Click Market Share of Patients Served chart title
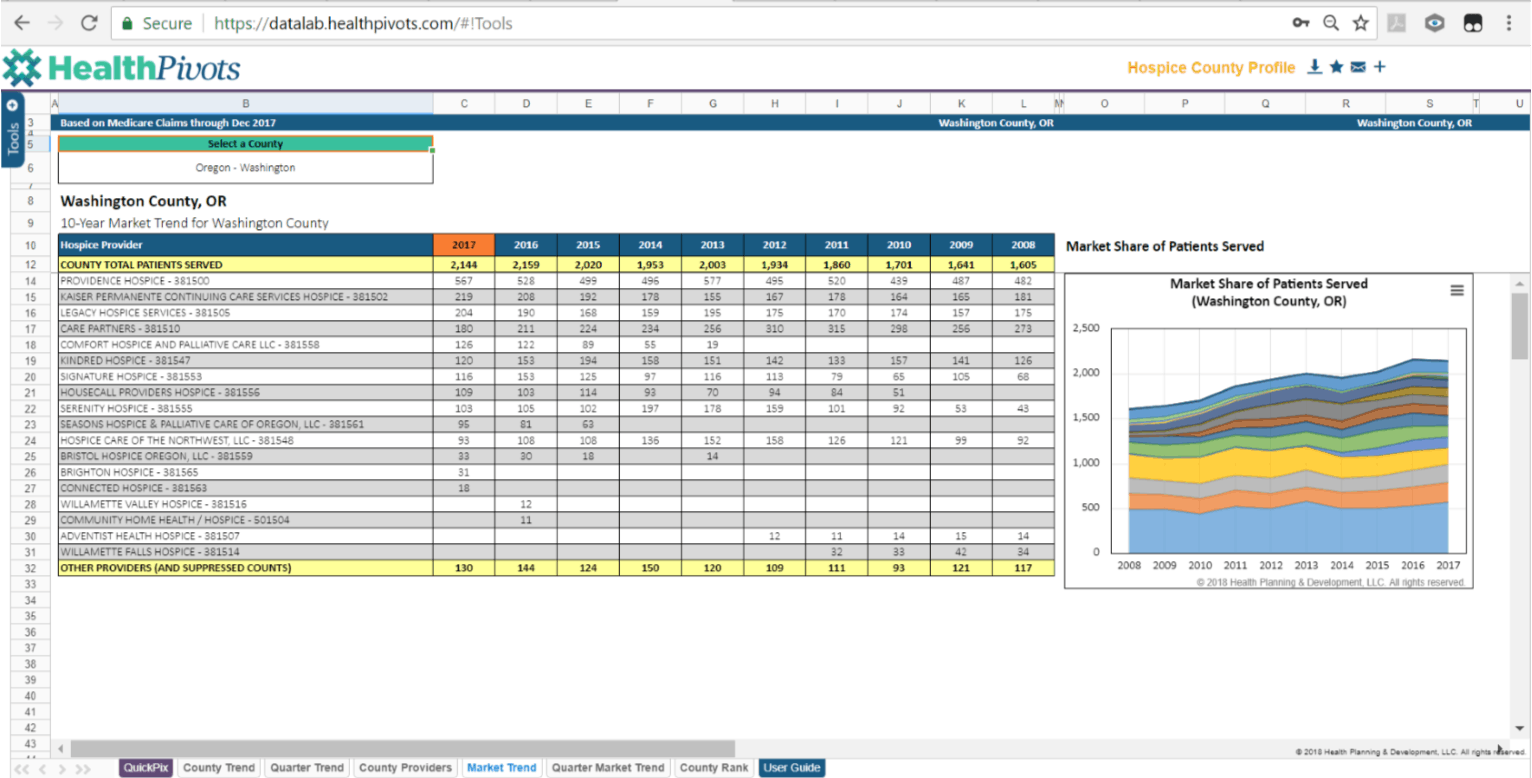The width and height of the screenshot is (1532, 778). (1268, 292)
